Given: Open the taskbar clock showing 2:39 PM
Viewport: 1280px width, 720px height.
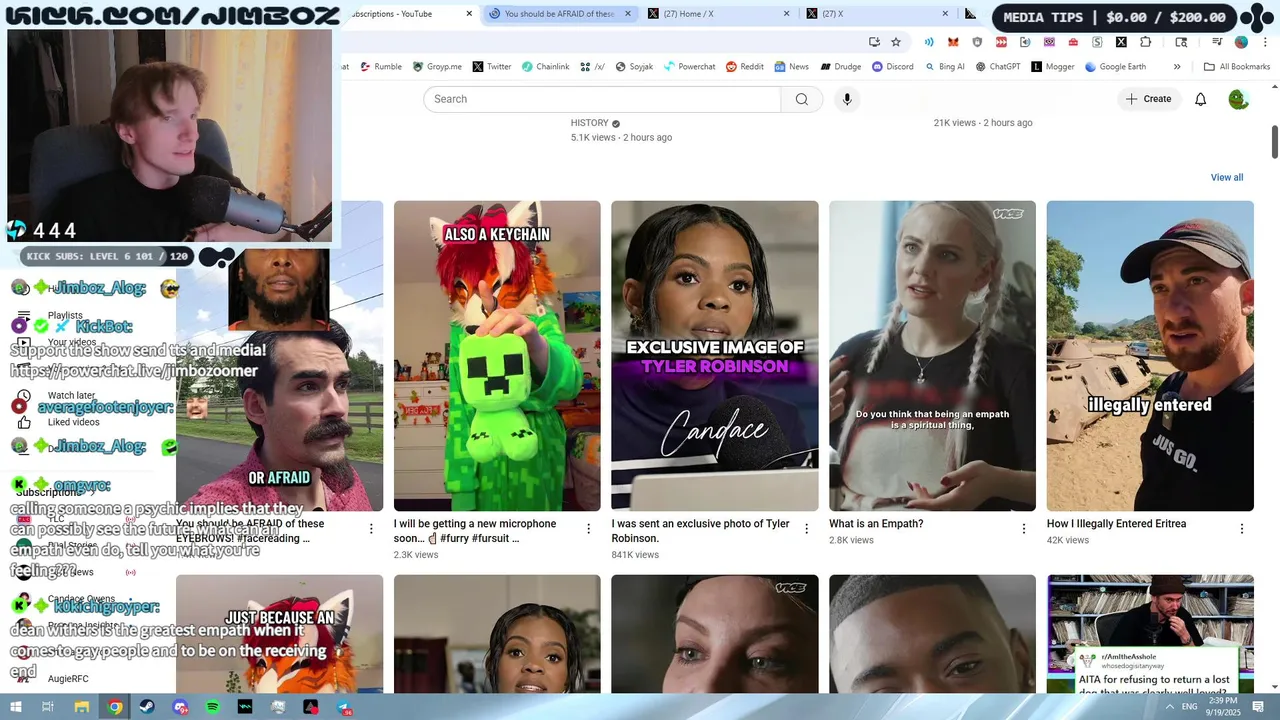Looking at the screenshot, I should pyautogui.click(x=1223, y=707).
